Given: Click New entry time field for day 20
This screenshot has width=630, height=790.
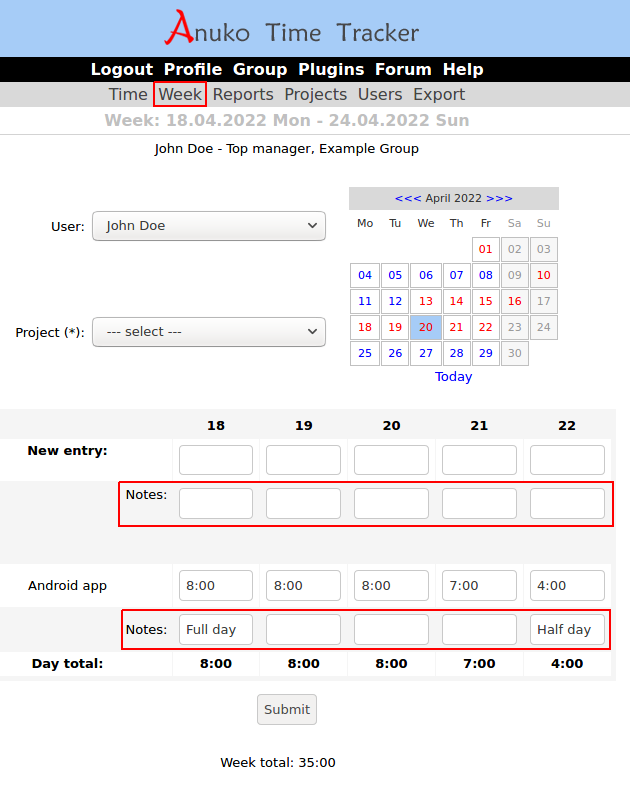Looking at the screenshot, I should click(x=391, y=460).
